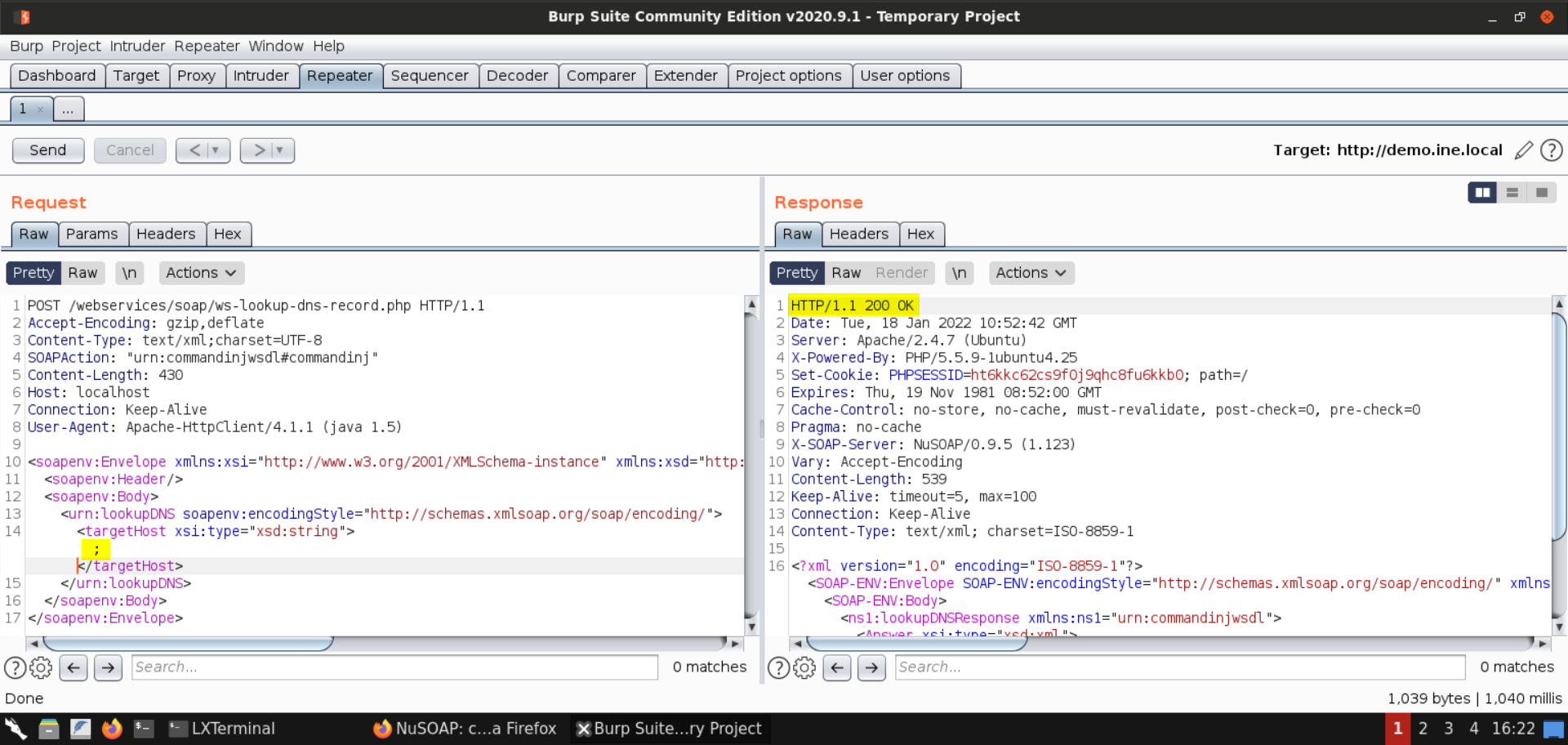This screenshot has width=1568, height=745.
Task: Open Repeater help question mark icon
Action: (x=1551, y=150)
